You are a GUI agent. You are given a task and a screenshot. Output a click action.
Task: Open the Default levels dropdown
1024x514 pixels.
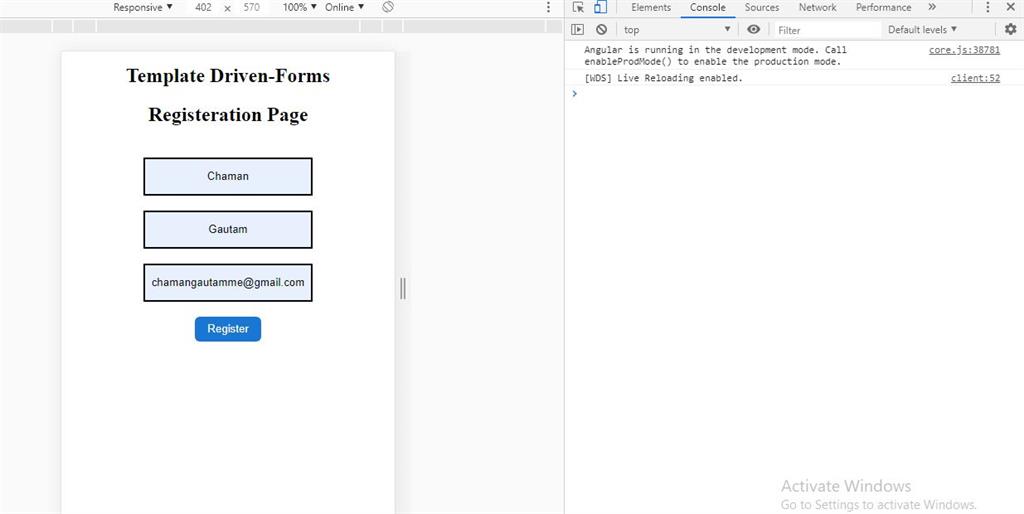coord(922,29)
